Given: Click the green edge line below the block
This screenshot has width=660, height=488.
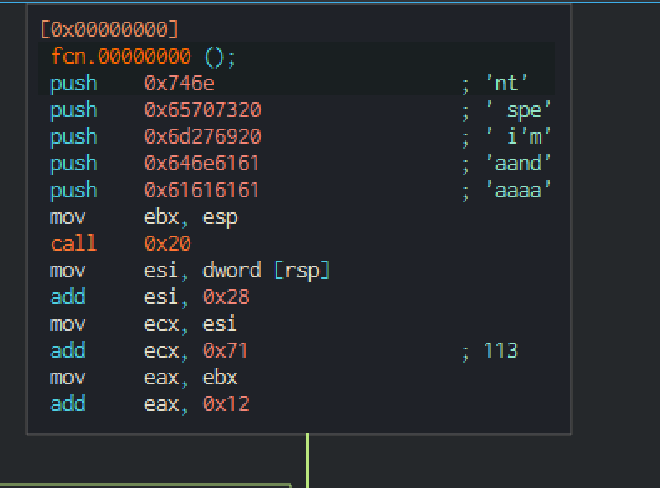Looking at the screenshot, I should (308, 460).
